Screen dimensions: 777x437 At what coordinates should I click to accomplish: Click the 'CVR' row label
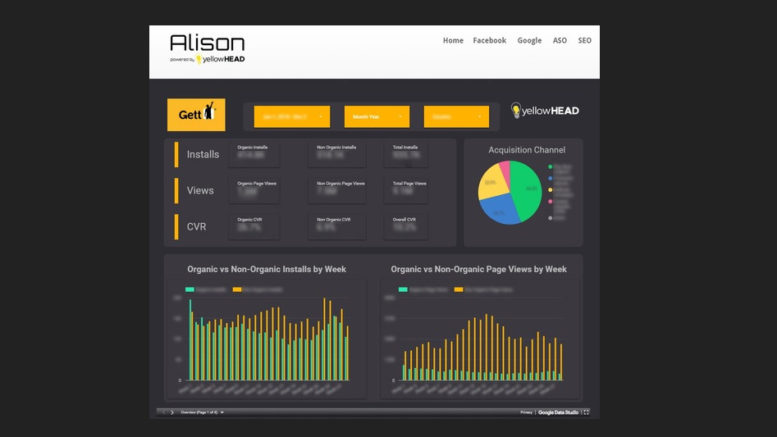coord(196,227)
